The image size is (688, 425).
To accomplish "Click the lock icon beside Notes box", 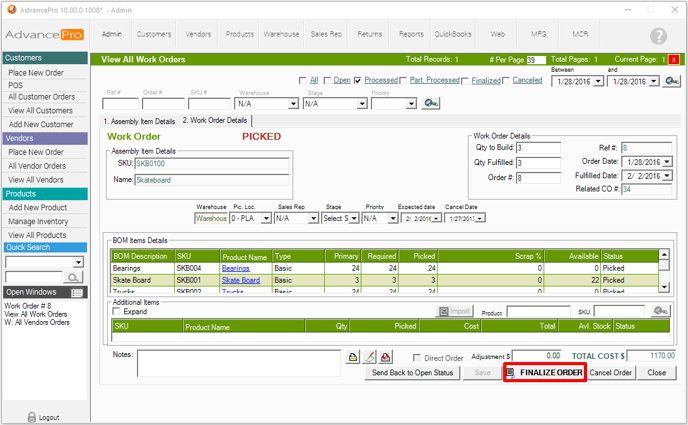I will coord(353,357).
